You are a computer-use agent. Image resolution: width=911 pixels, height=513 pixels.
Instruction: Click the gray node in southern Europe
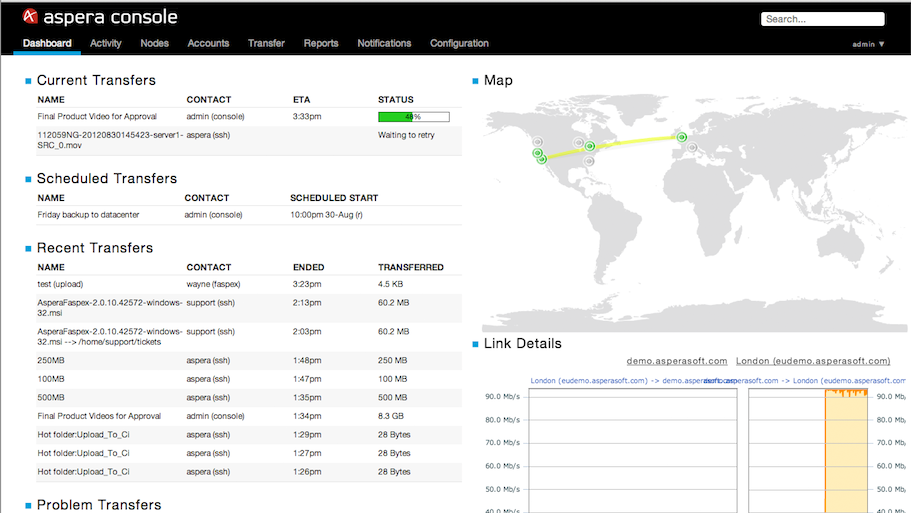pyautogui.click(x=692, y=148)
